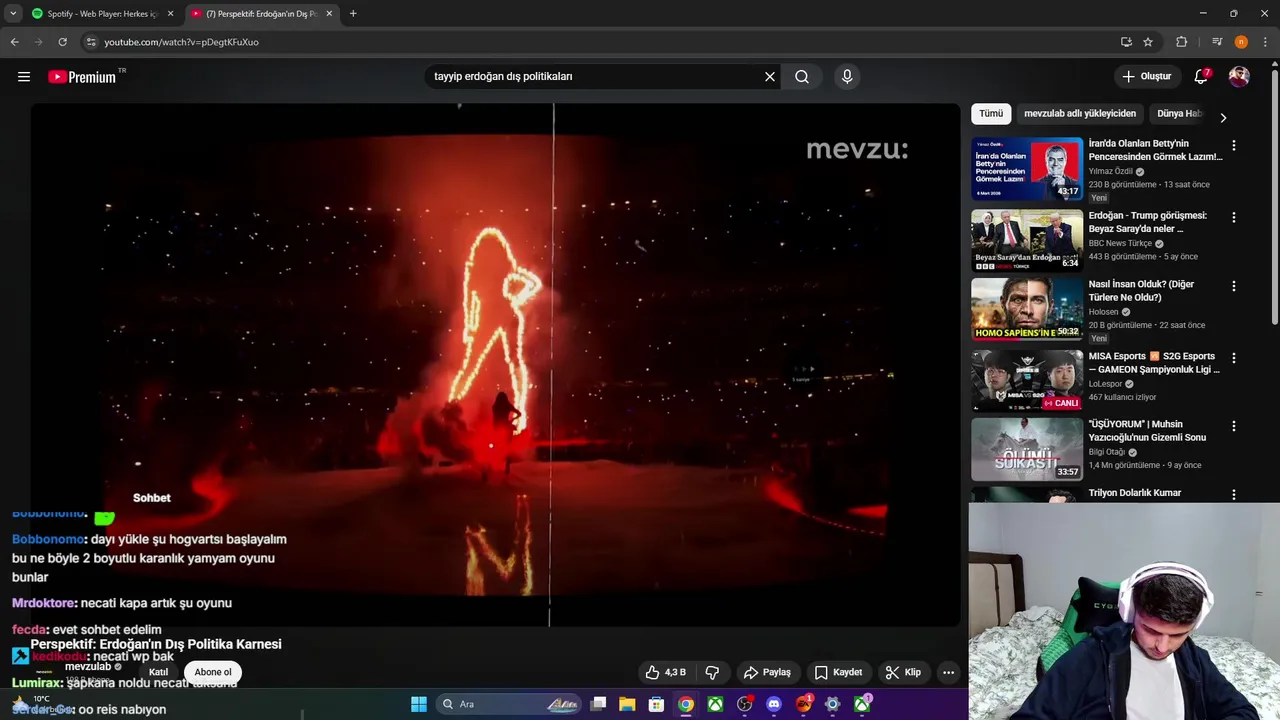Viewport: 1280px width, 720px height.
Task: Open options for Erdoğan - Trump görüşmesi video
Action: pyautogui.click(x=1233, y=217)
